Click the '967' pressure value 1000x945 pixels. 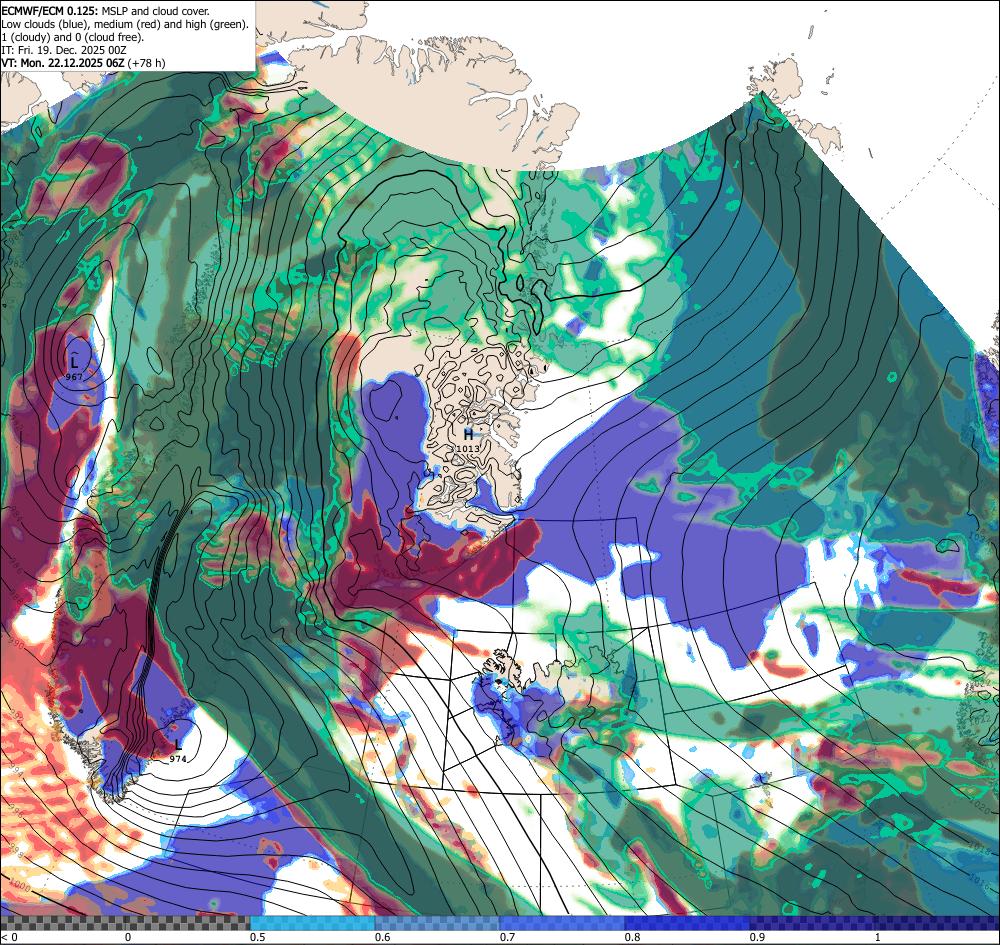74,377
